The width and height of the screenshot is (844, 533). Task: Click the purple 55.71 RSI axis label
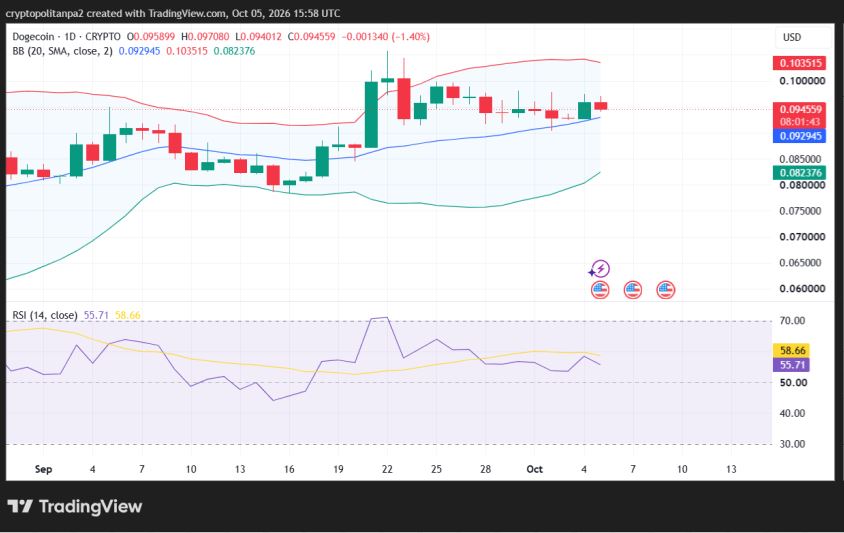click(792, 364)
